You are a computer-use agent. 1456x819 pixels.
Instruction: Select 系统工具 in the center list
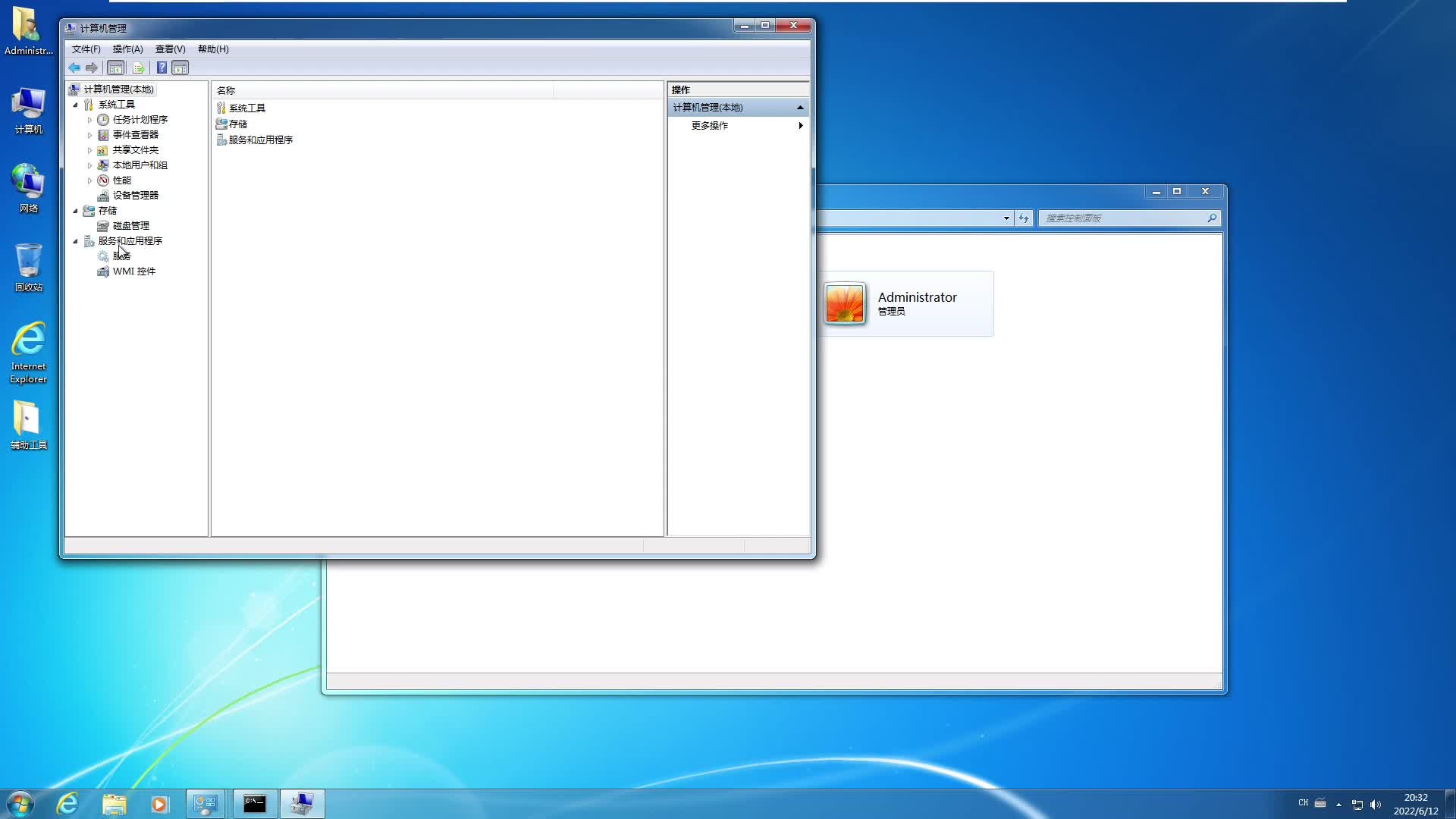click(247, 108)
